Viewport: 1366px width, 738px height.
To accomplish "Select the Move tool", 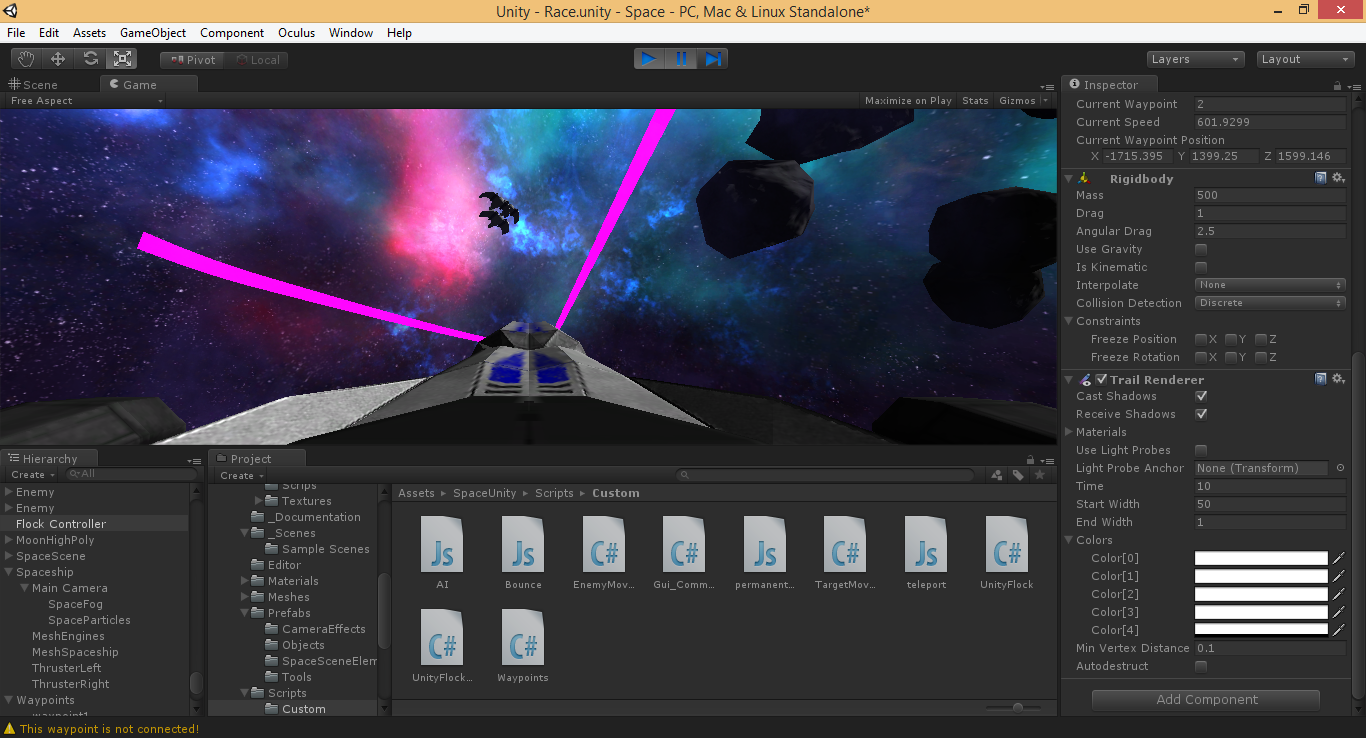I will click(x=57, y=58).
